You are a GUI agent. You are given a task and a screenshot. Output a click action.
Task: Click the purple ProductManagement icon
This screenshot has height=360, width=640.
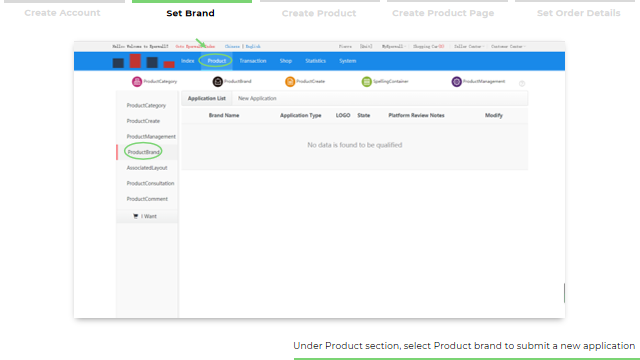(456, 82)
